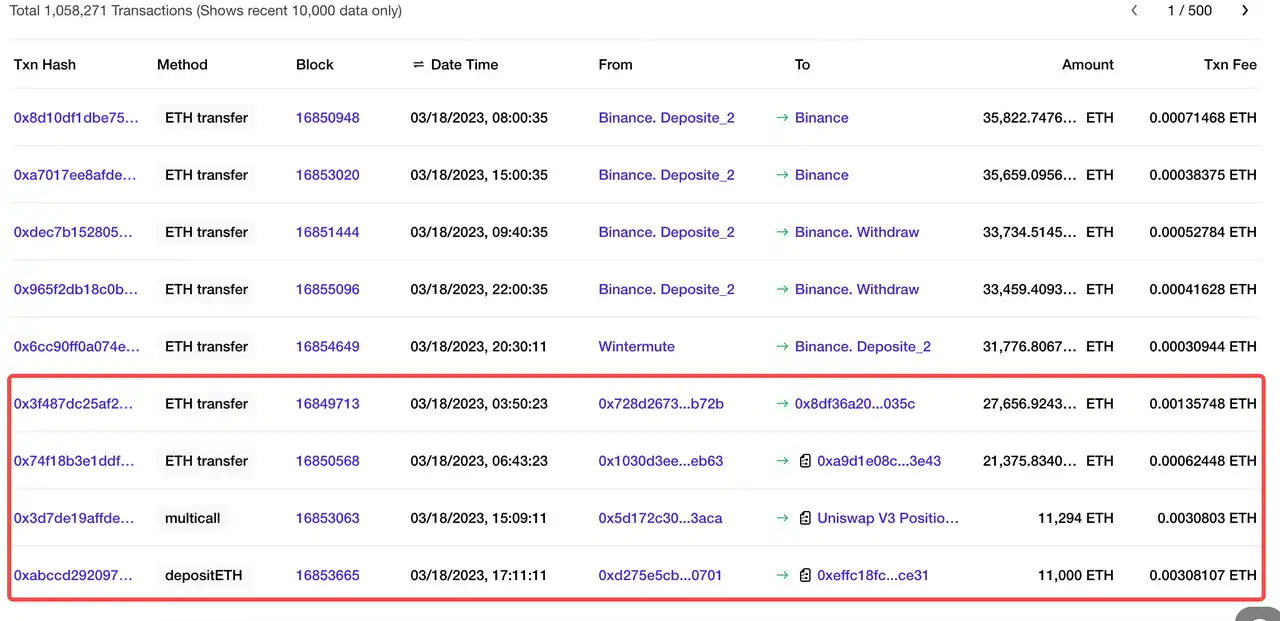Open block 16849713
This screenshot has height=621, width=1280.
pyautogui.click(x=328, y=404)
